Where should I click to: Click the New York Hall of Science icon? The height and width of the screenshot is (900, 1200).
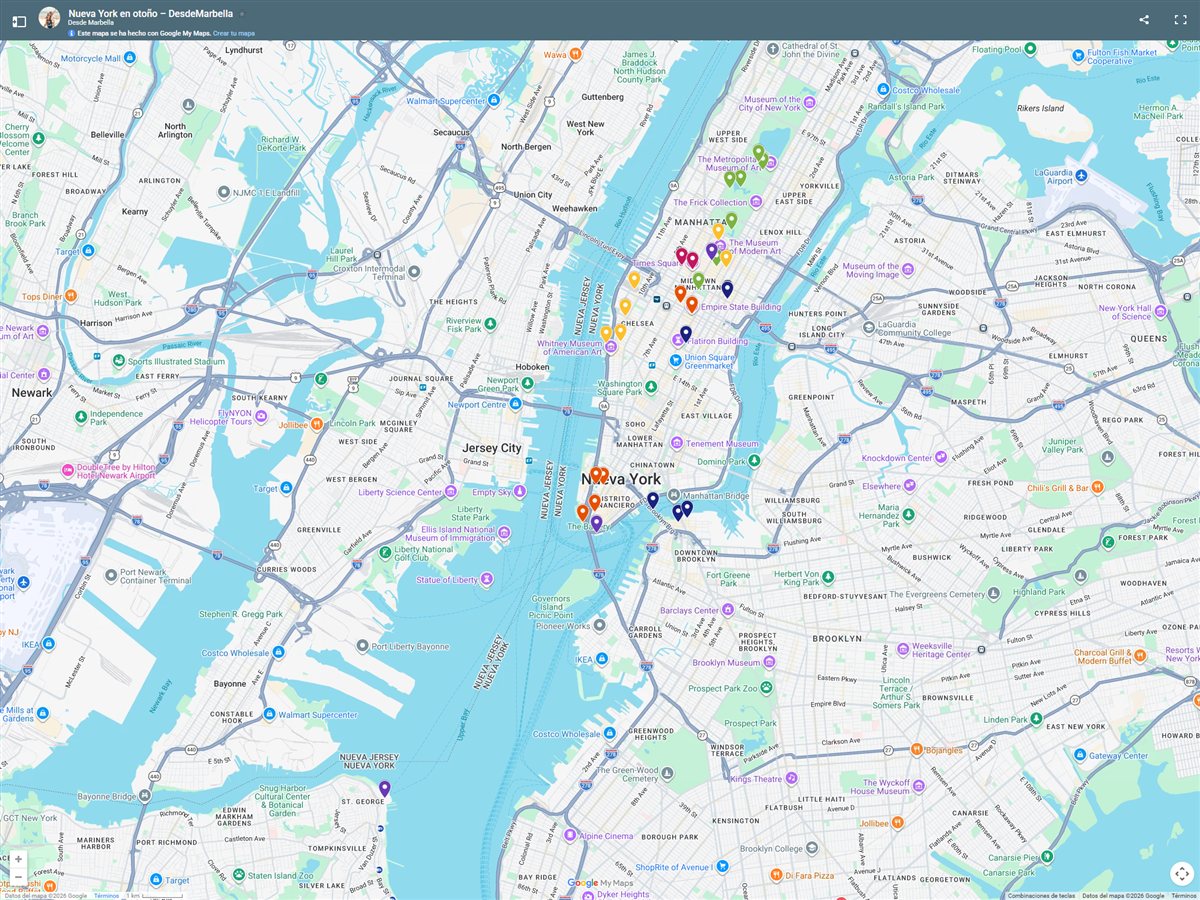tap(1159, 311)
